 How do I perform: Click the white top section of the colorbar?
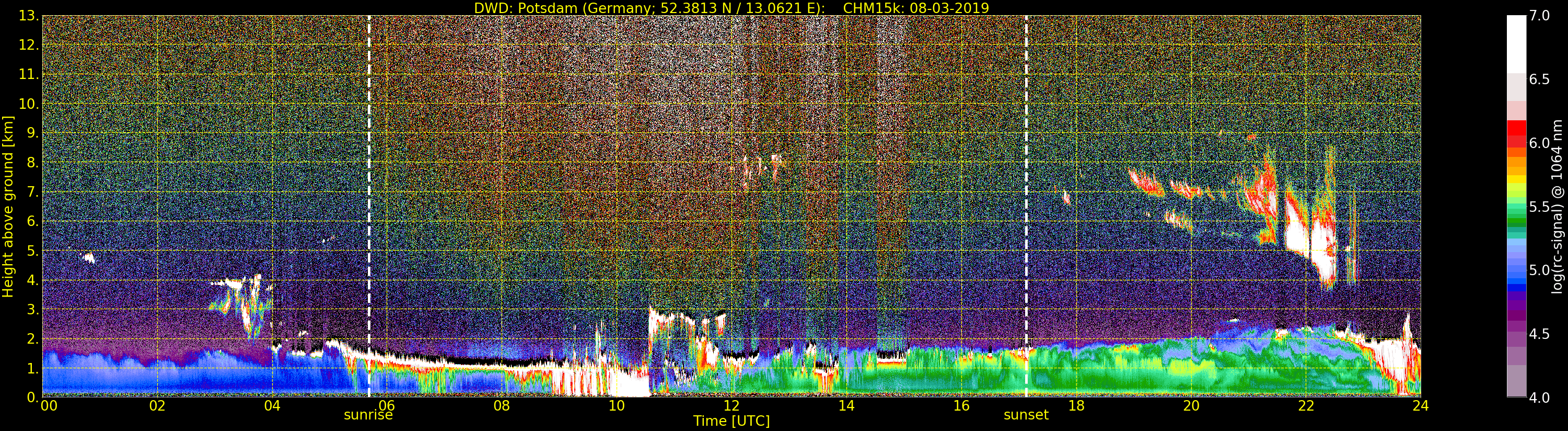tap(1516, 44)
